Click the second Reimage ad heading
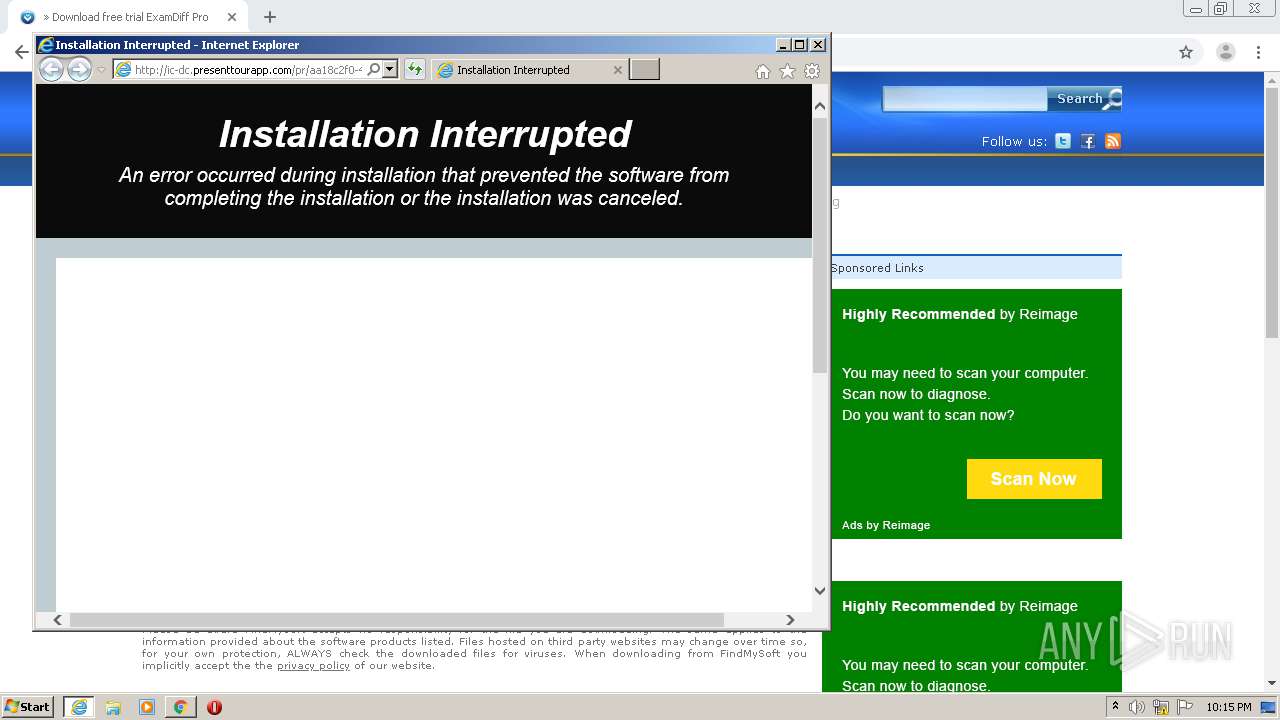Image resolution: width=1280 pixels, height=720 pixels. [960, 606]
